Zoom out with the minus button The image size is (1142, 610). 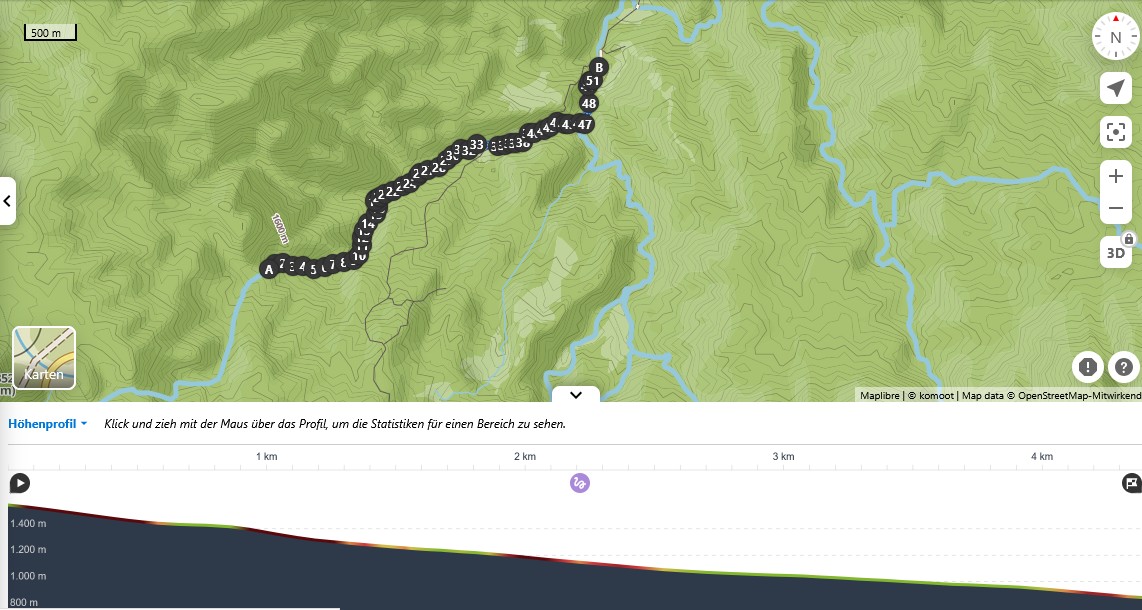pyautogui.click(x=1115, y=208)
